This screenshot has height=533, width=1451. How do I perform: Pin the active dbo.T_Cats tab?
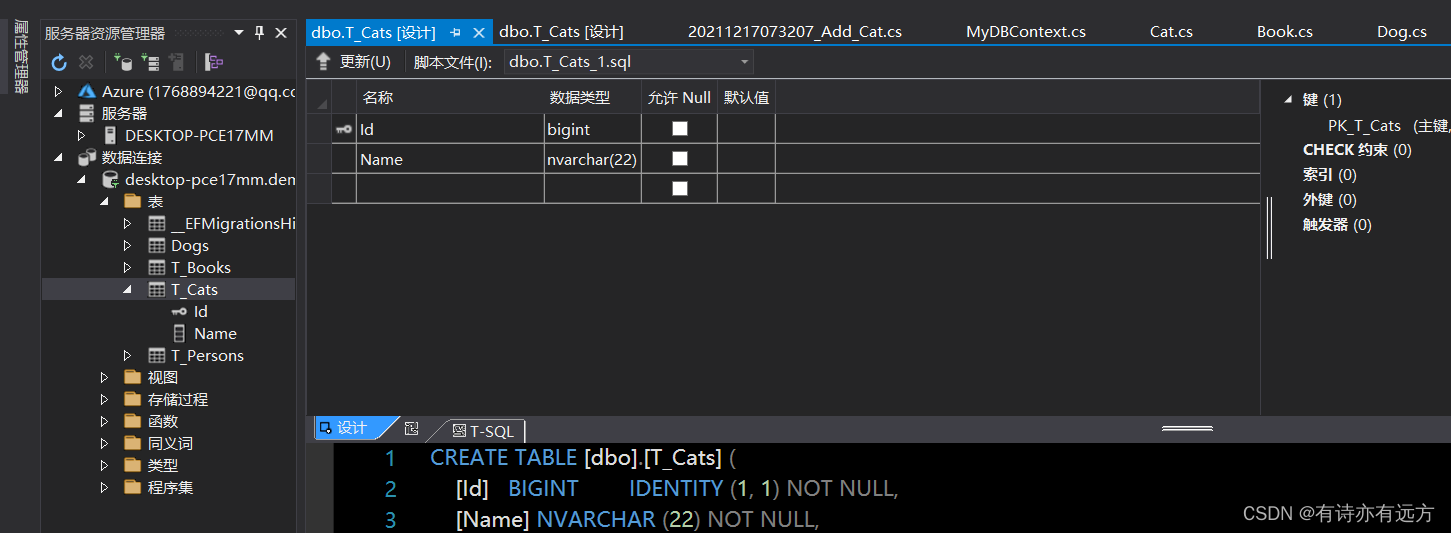(x=456, y=33)
